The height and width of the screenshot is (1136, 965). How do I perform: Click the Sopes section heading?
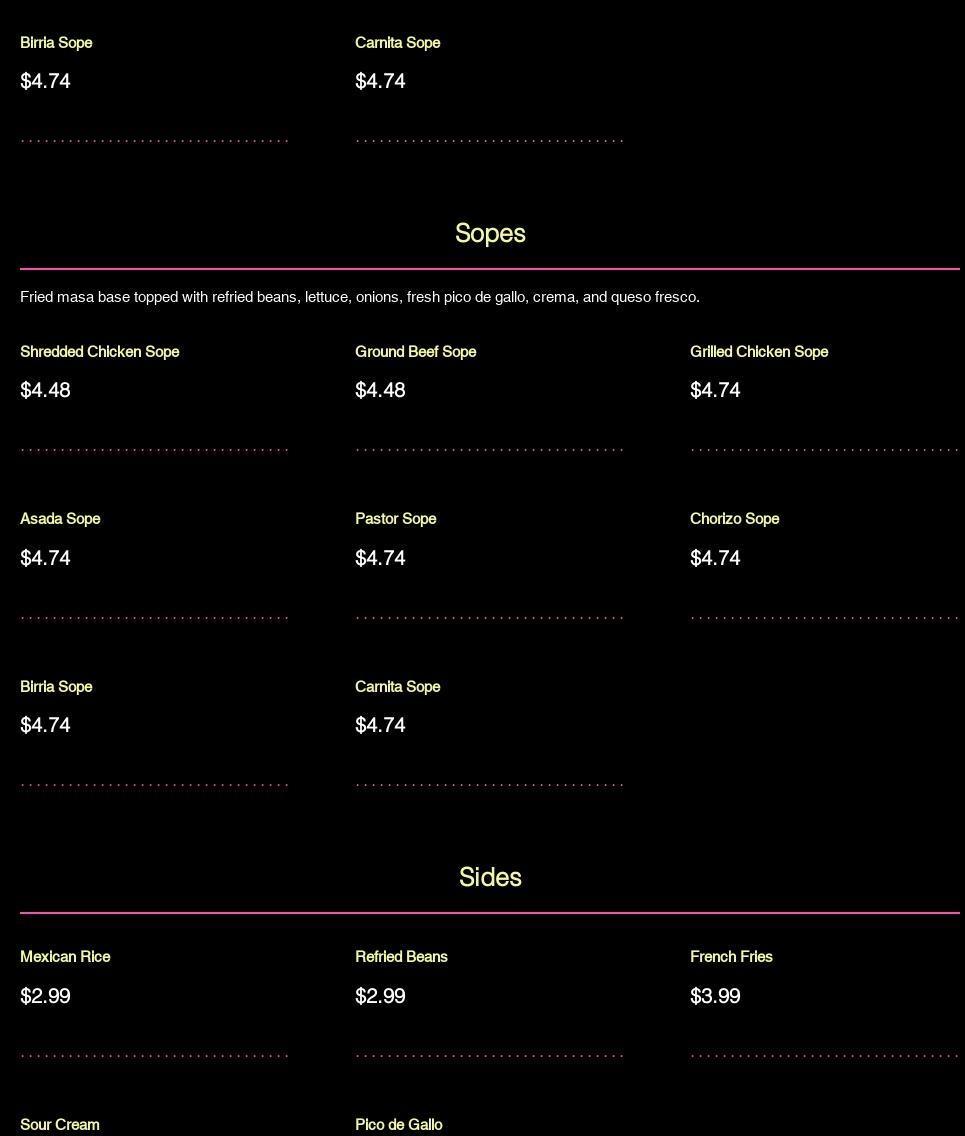point(490,233)
